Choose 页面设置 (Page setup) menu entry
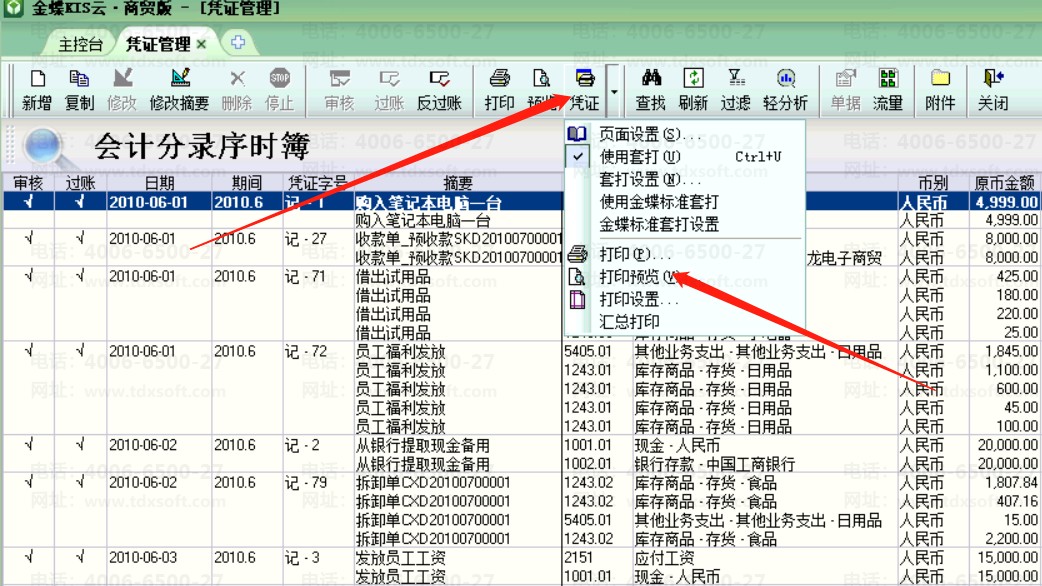 [650, 134]
